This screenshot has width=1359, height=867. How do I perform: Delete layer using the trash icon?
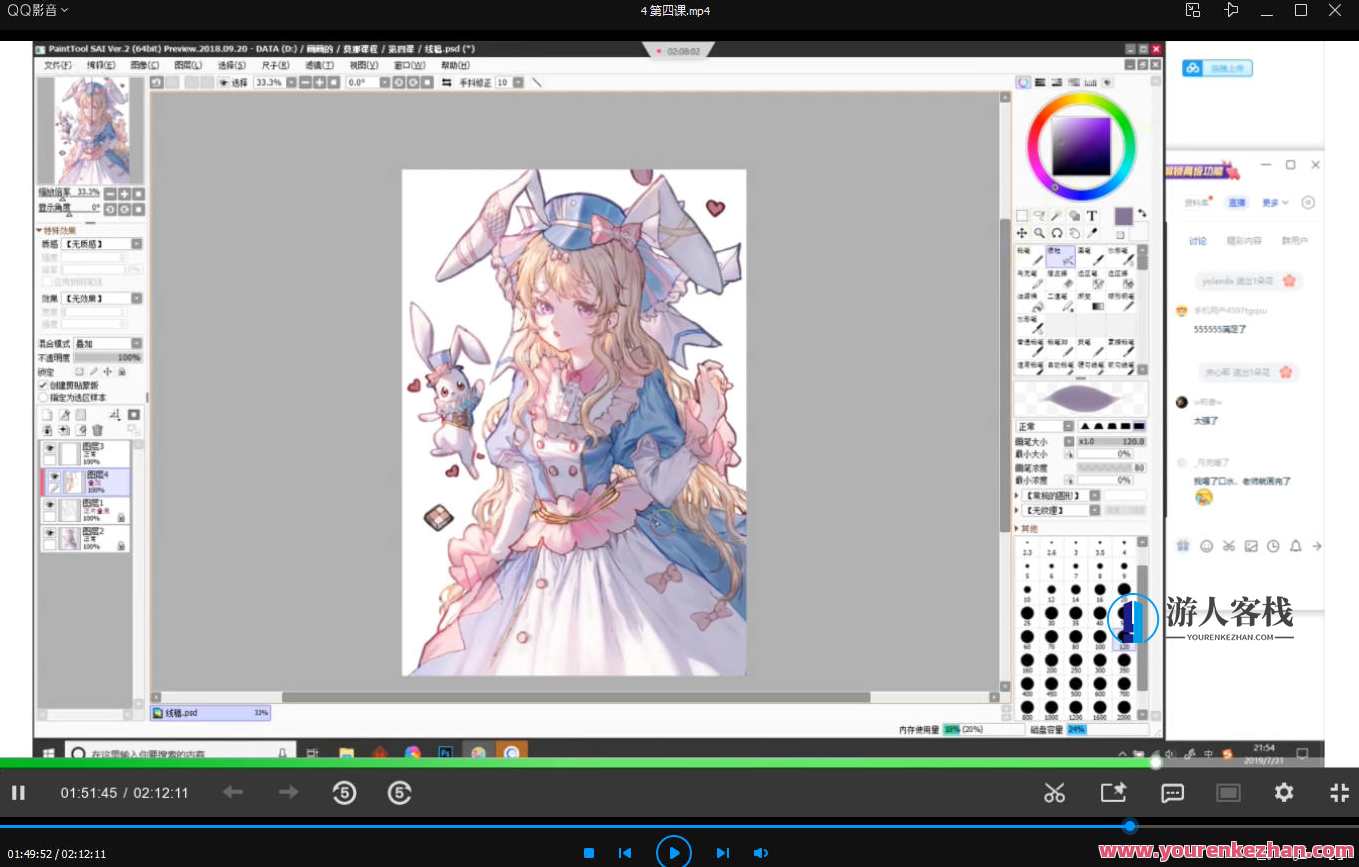click(x=98, y=430)
